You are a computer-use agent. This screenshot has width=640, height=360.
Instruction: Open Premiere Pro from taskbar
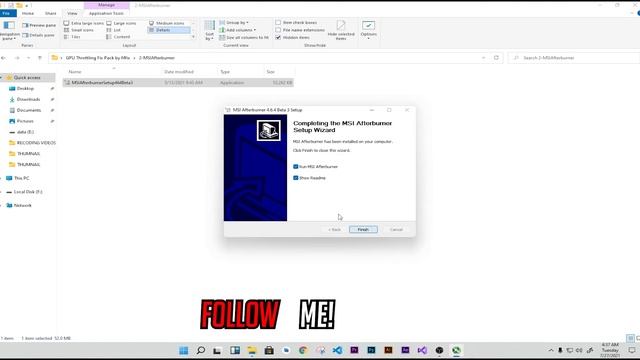pyautogui.click(x=354, y=350)
